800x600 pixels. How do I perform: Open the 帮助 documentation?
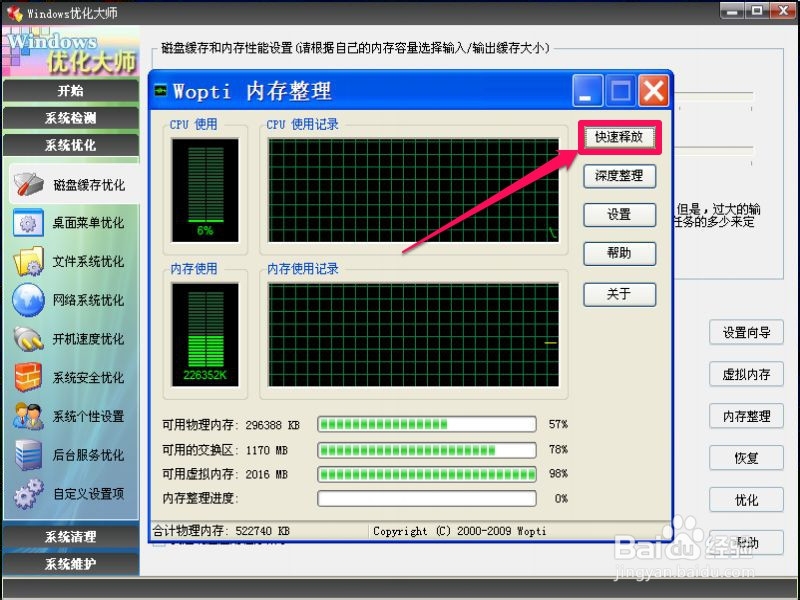(x=619, y=253)
